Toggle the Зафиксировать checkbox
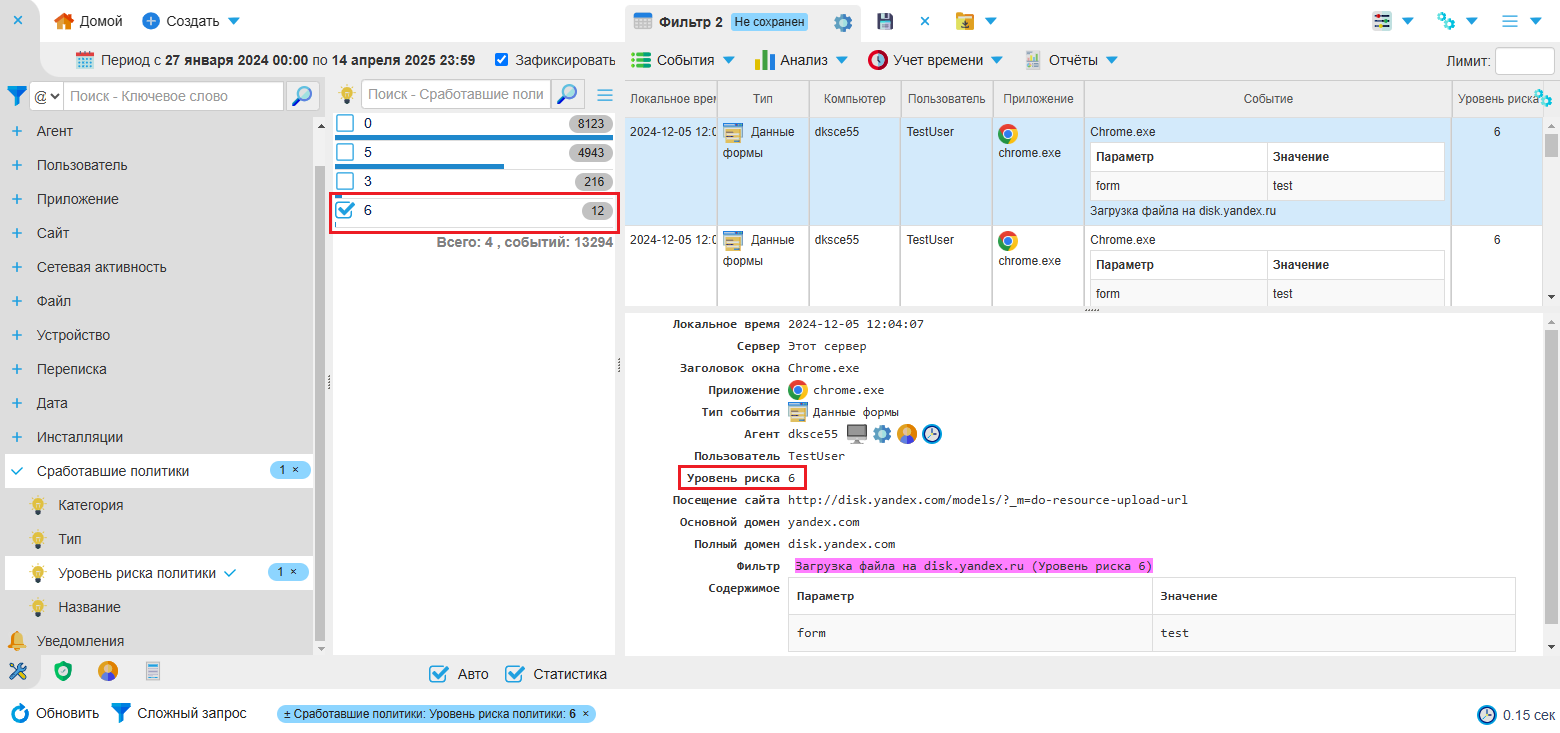Screen dimensions: 1560x733 point(502,60)
